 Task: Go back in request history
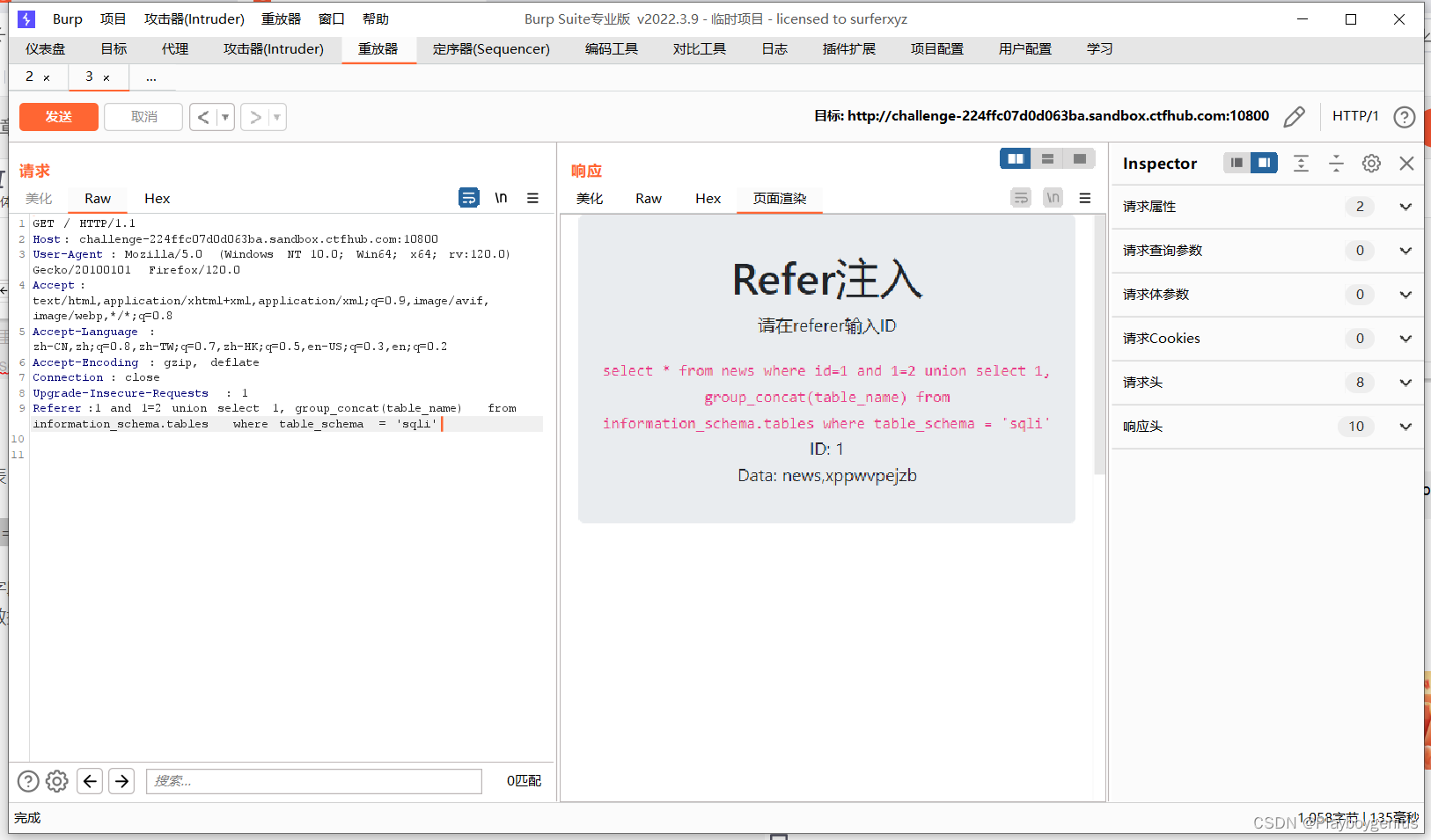[x=203, y=117]
